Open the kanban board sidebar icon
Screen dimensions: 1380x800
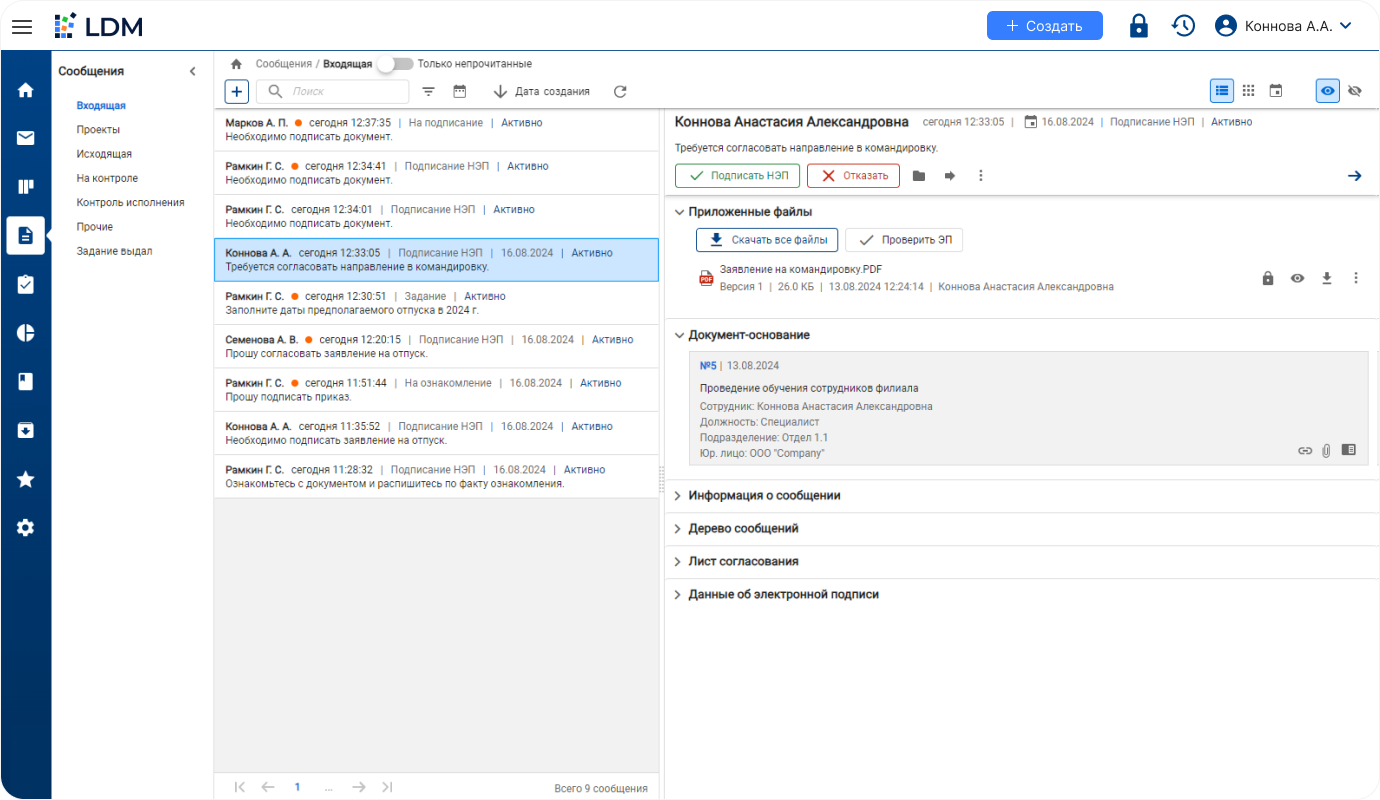point(26,187)
